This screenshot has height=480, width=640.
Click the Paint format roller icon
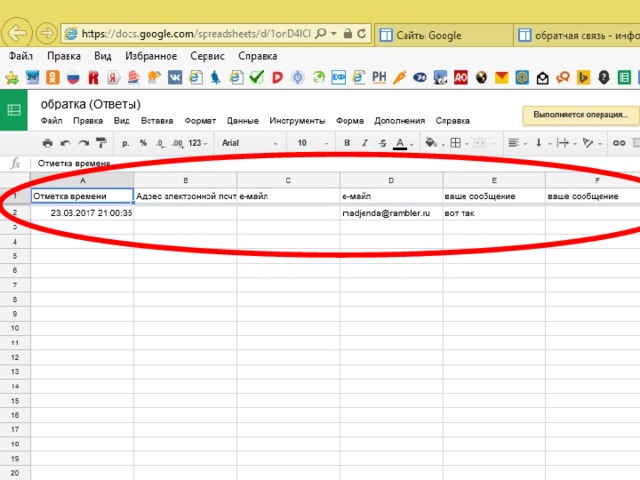pyautogui.click(x=101, y=144)
